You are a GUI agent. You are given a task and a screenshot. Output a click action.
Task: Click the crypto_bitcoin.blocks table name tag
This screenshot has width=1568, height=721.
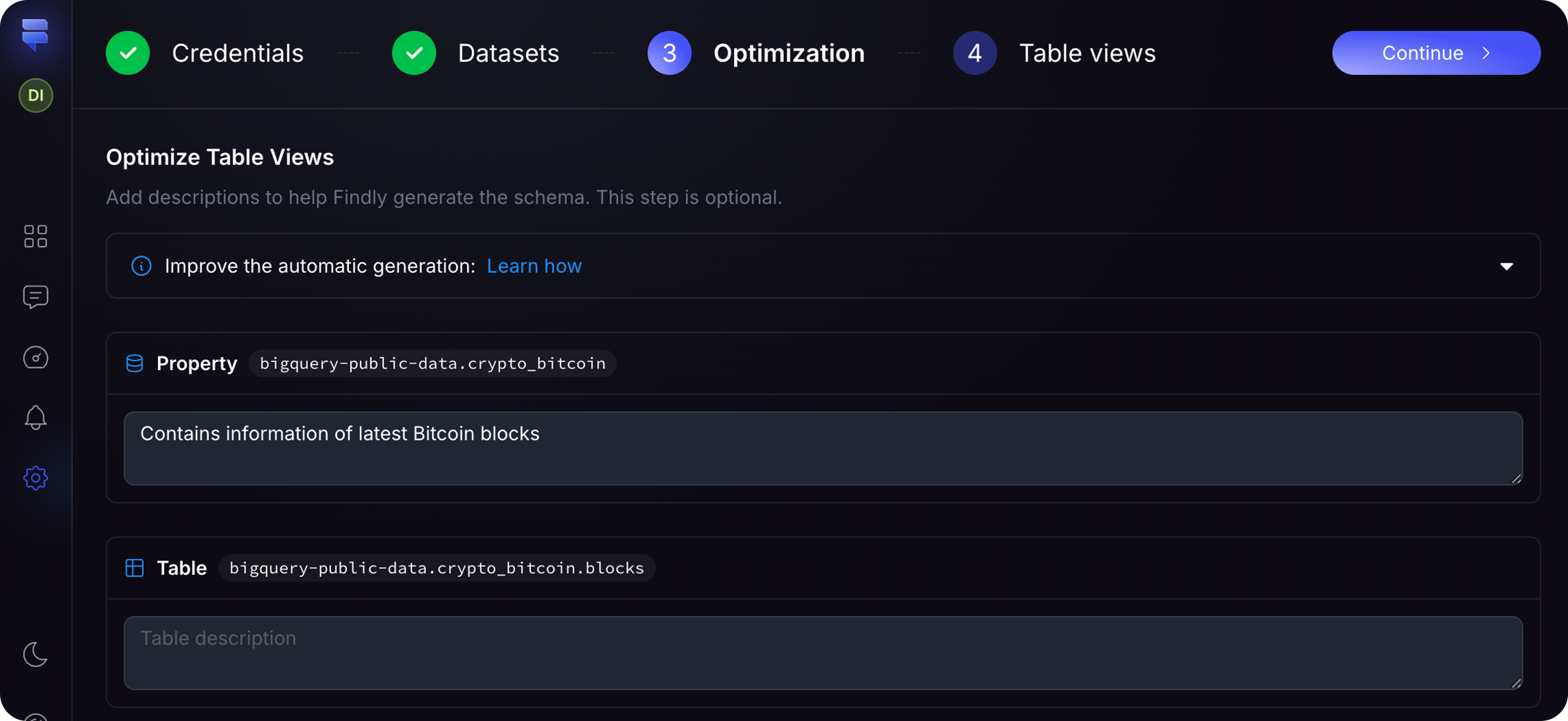point(436,568)
